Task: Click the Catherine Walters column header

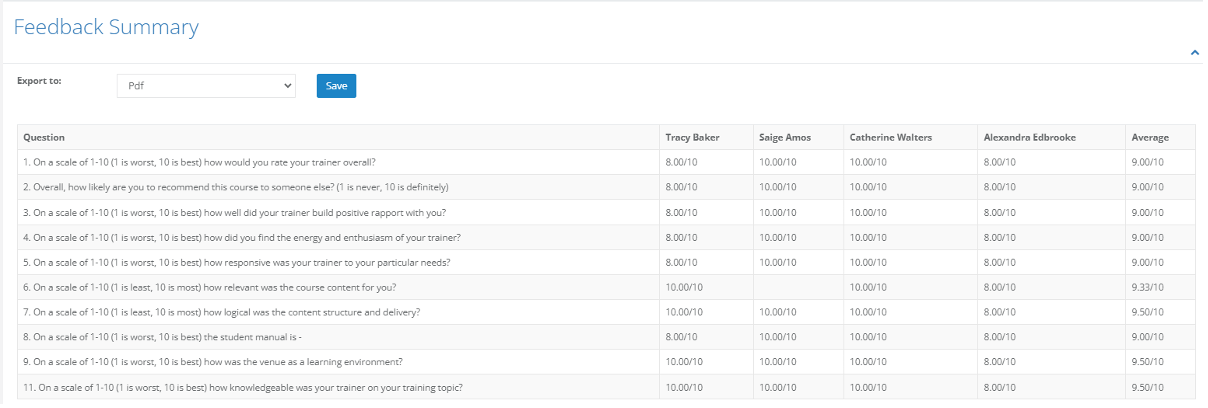Action: pyautogui.click(x=891, y=137)
